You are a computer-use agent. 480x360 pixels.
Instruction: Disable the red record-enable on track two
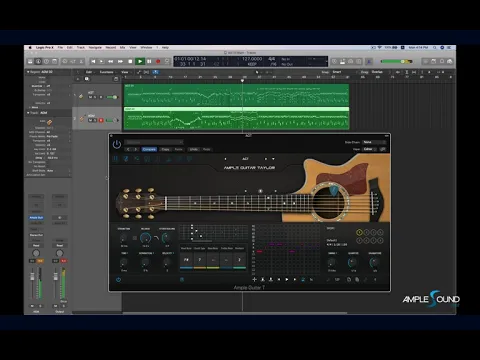click(x=101, y=120)
